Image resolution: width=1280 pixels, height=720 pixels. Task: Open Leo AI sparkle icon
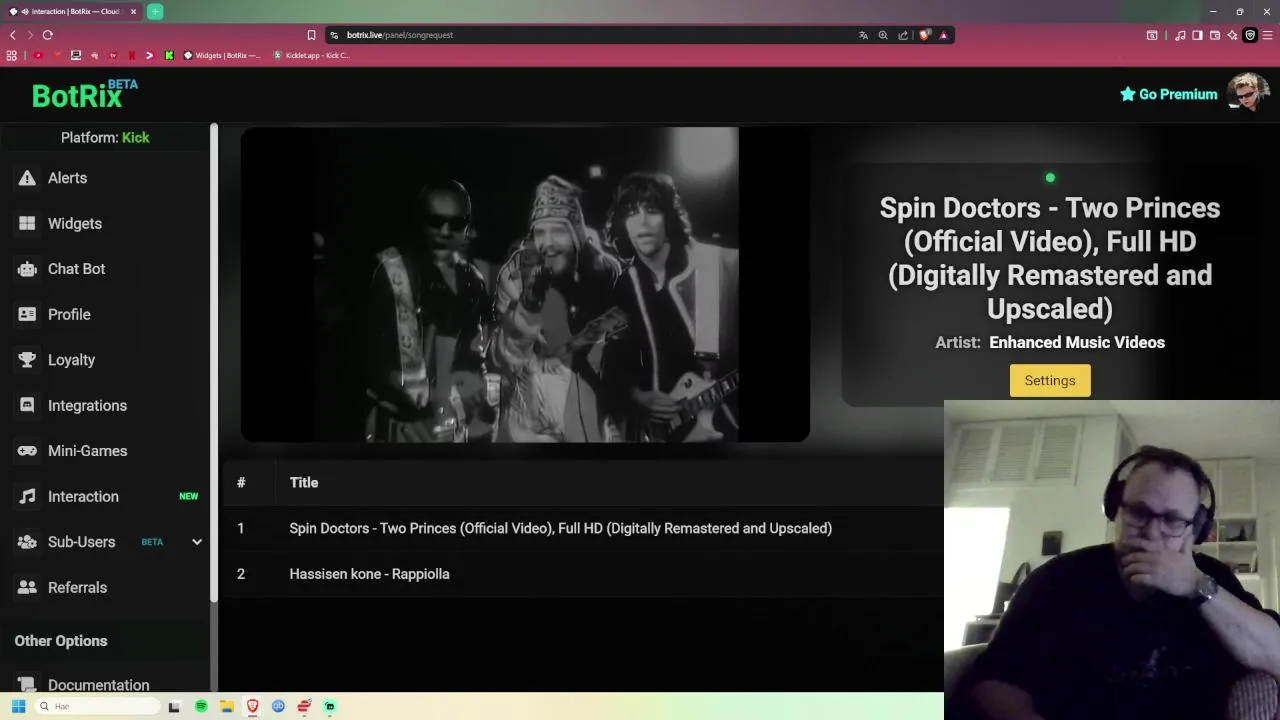[1232, 35]
